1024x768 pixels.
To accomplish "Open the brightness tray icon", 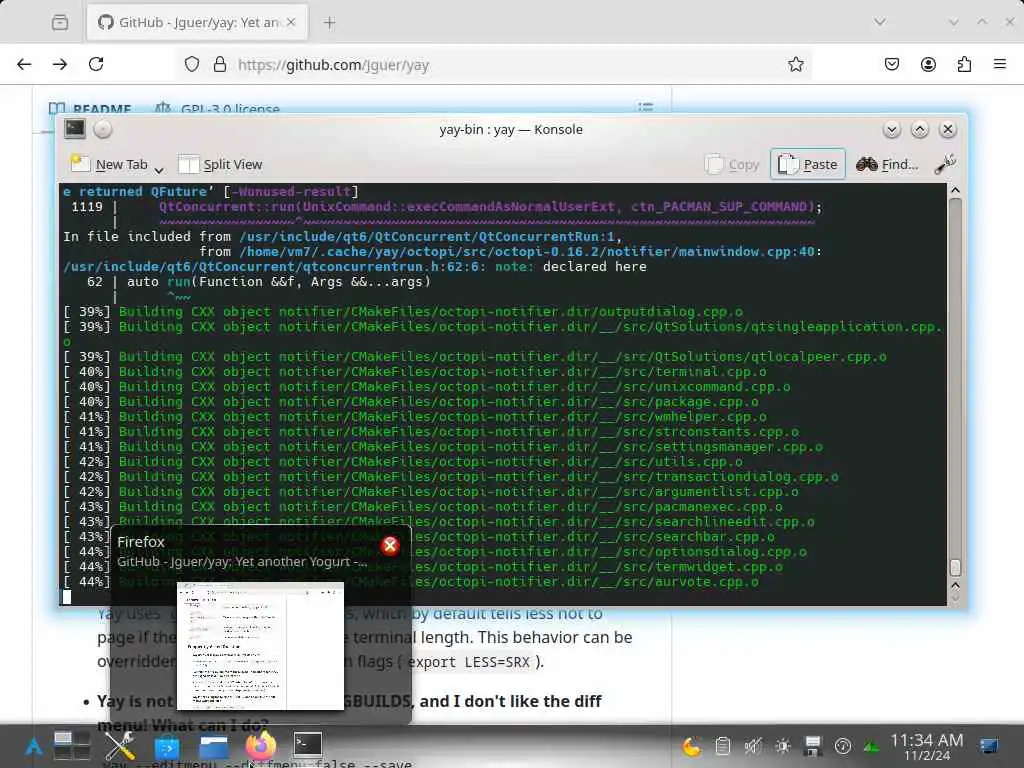I will (x=782, y=746).
